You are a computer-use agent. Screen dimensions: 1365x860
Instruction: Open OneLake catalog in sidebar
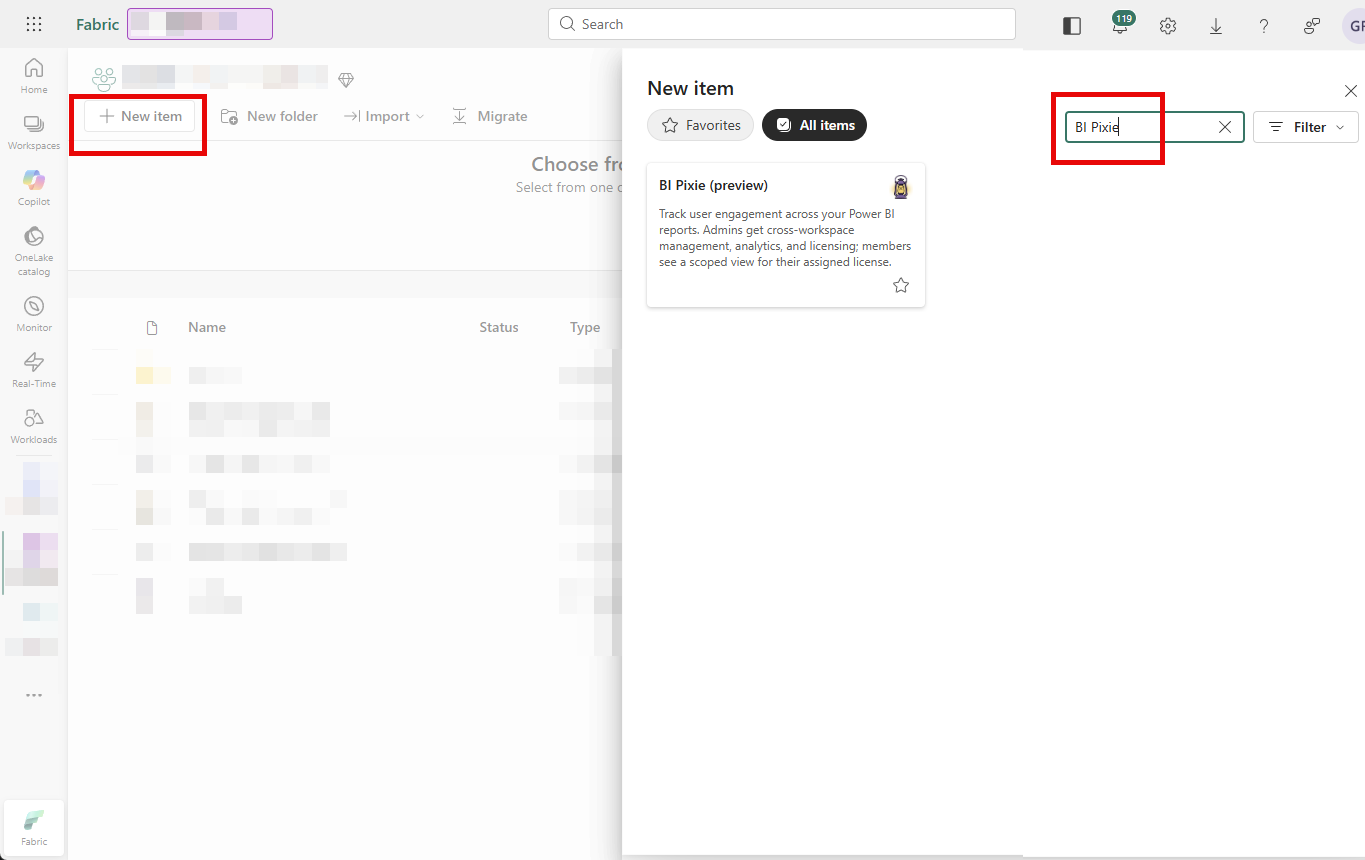pyautogui.click(x=34, y=251)
